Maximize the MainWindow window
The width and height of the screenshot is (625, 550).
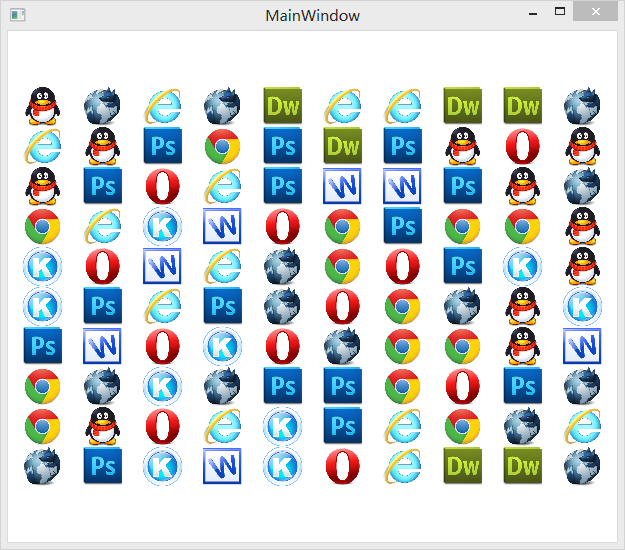[560, 12]
